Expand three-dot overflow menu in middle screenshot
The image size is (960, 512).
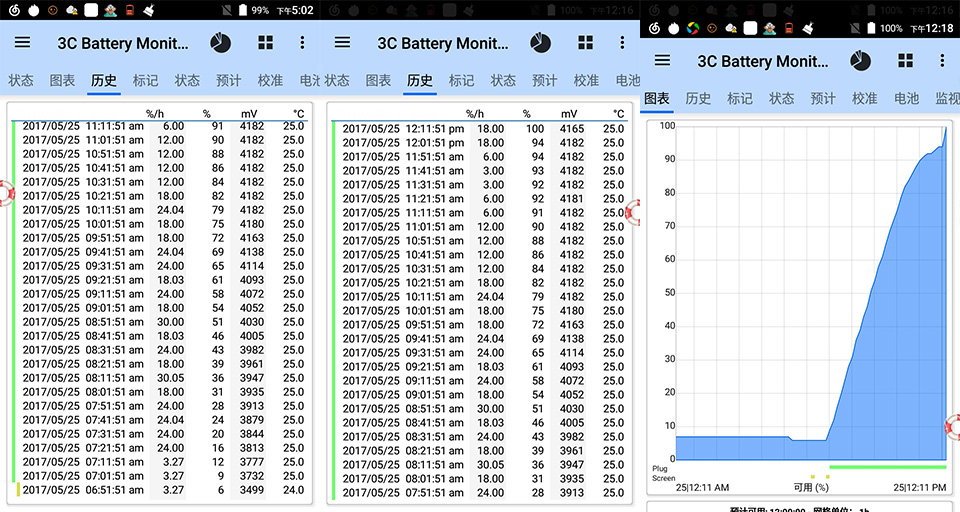(x=622, y=43)
